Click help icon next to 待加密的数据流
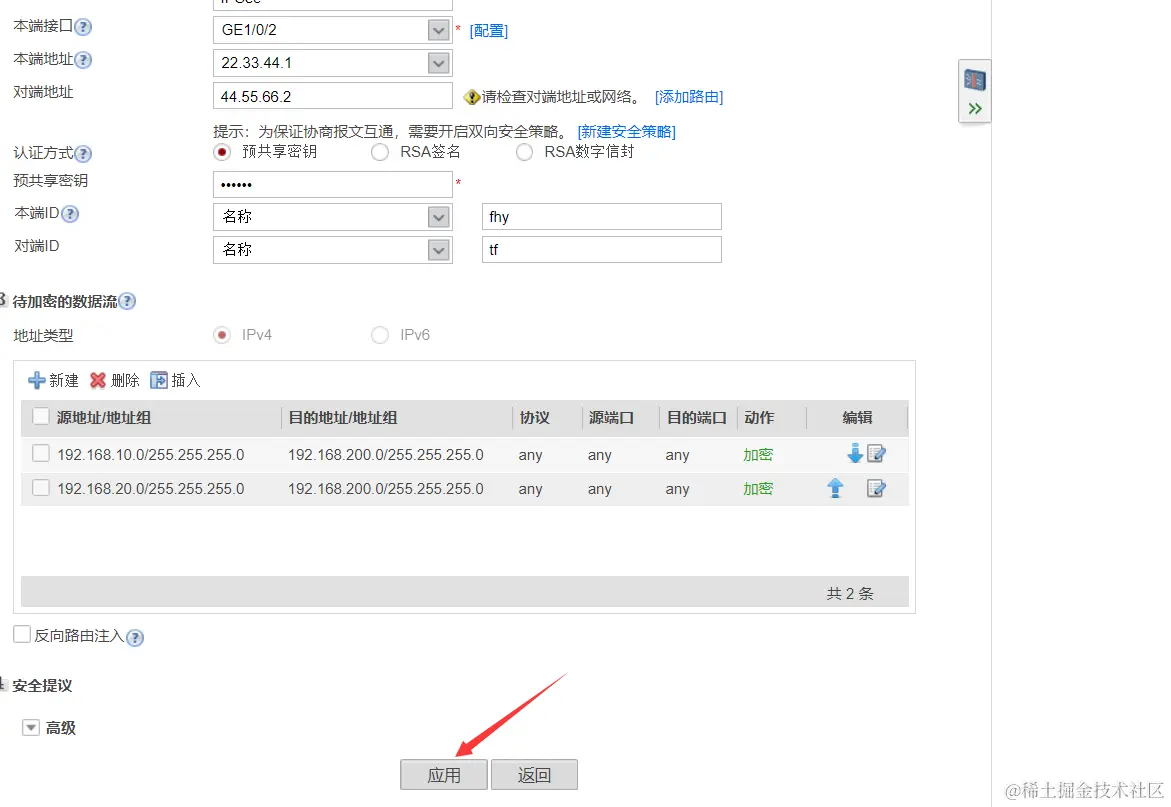The width and height of the screenshot is (1171, 807). [128, 302]
